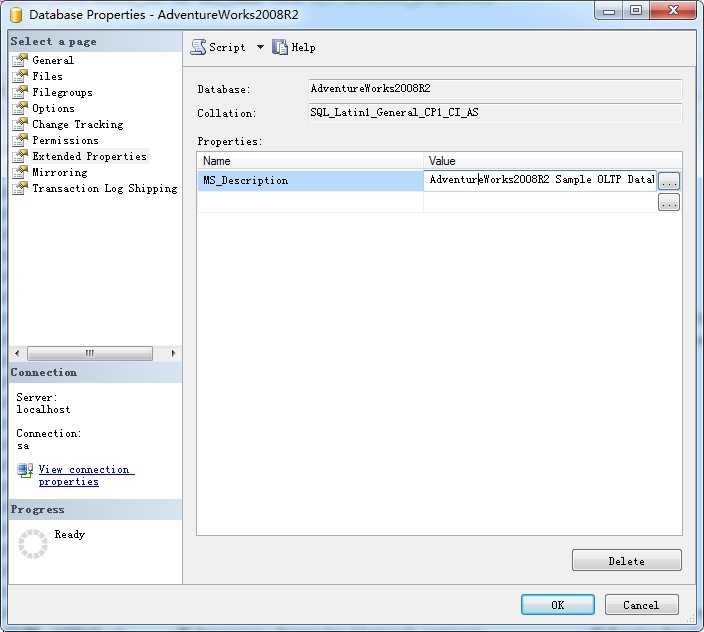704x632 pixels.
Task: Open the Mirroring page
Action: point(60,172)
